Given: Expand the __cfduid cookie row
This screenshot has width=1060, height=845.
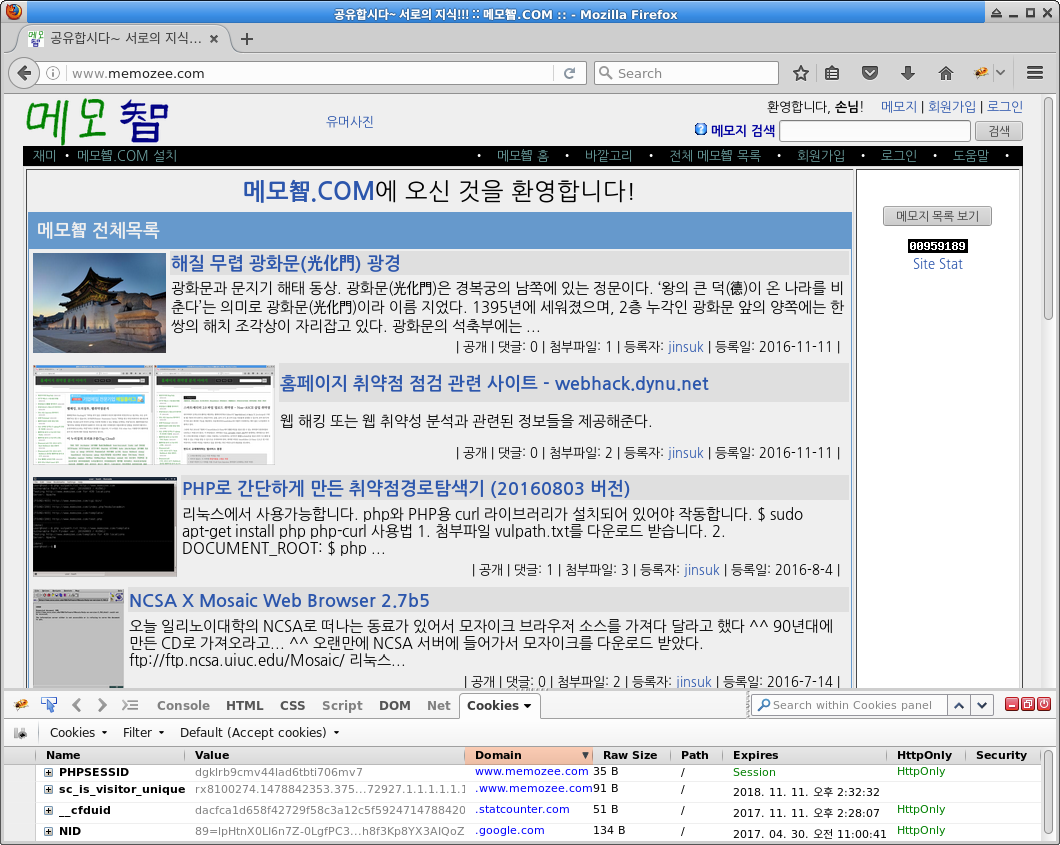Looking at the screenshot, I should pos(48,810).
